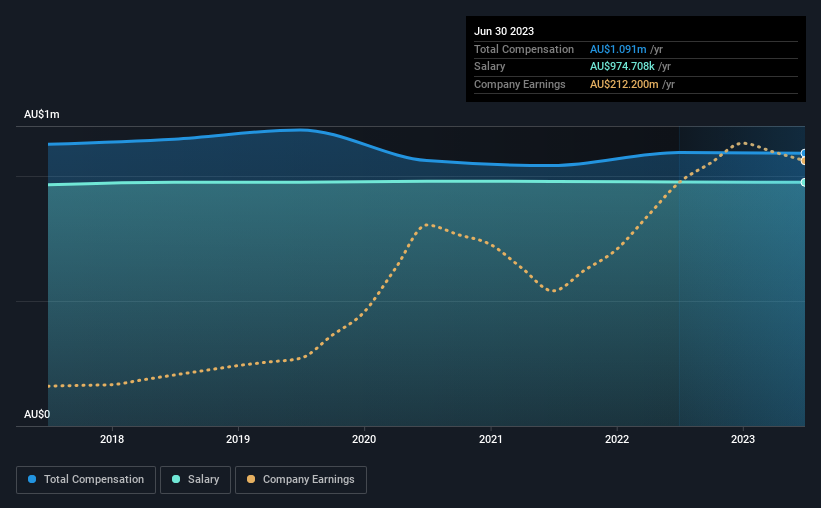Toggle the Total Compensation legend button
The width and height of the screenshot is (821, 508).
86,480
